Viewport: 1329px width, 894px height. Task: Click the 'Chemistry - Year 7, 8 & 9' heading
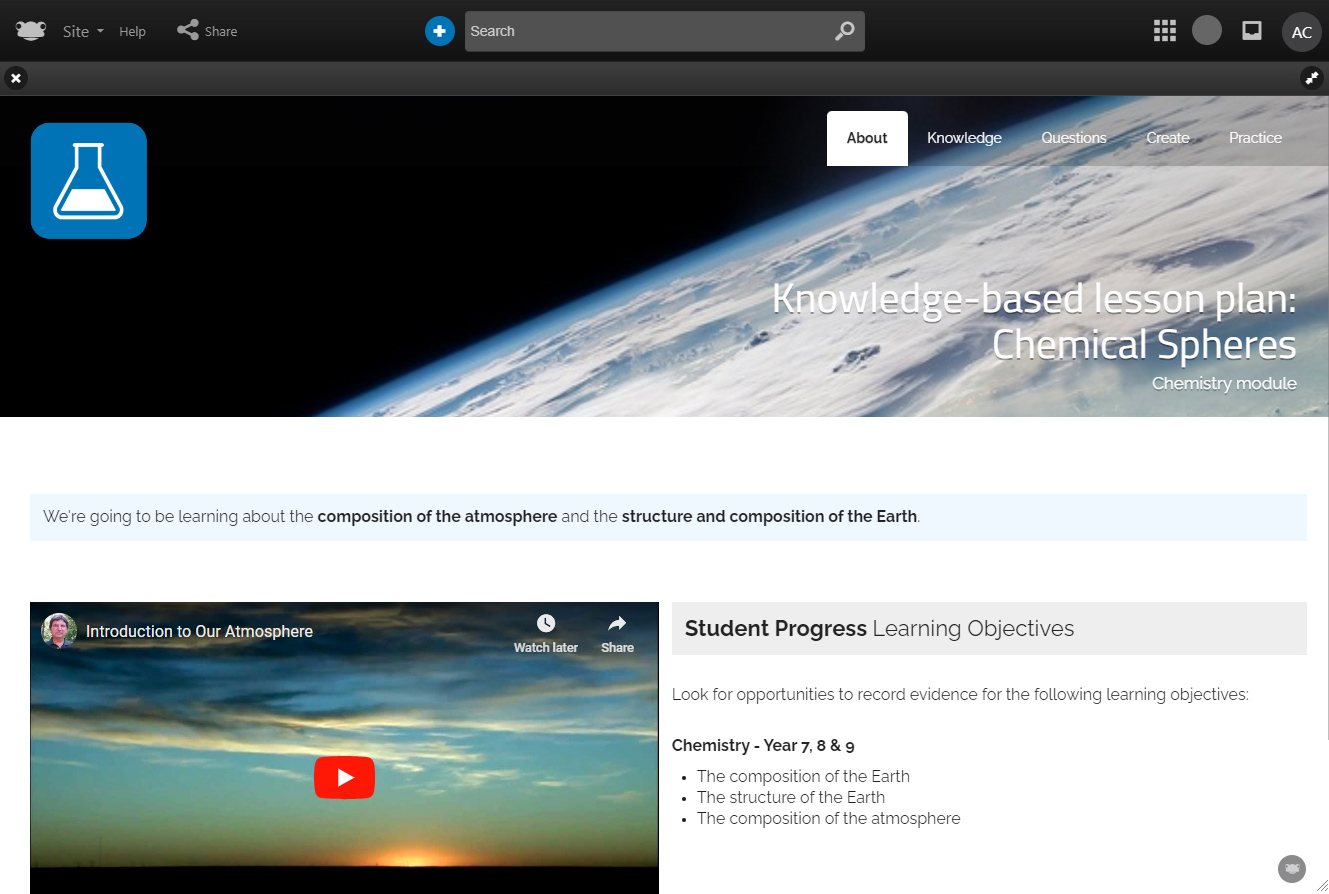pos(763,745)
